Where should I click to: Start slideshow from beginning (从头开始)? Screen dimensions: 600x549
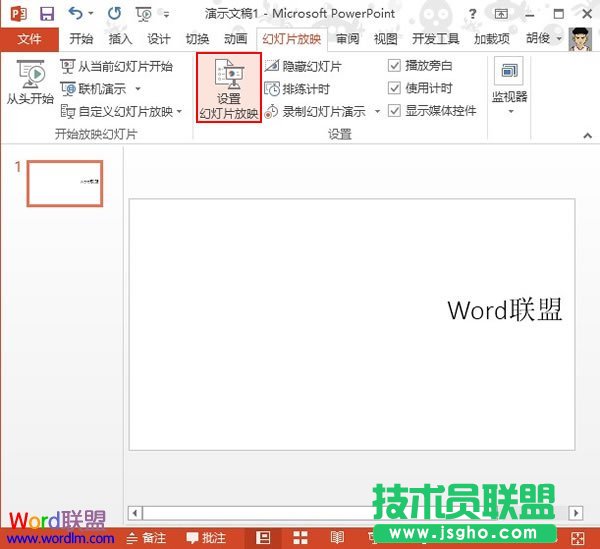(30, 84)
